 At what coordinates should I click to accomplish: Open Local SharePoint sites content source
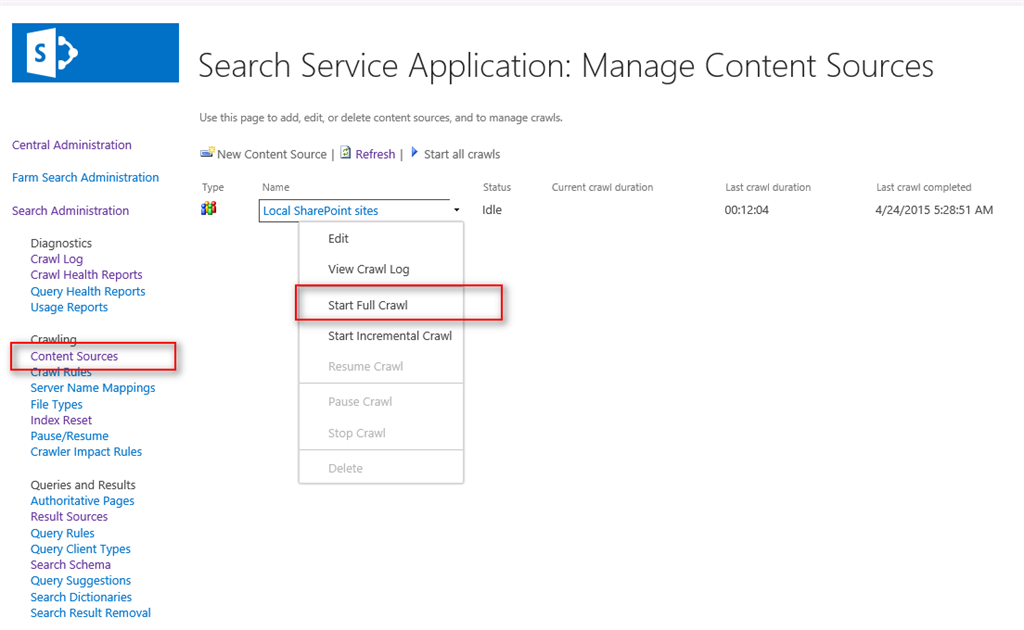pos(320,211)
